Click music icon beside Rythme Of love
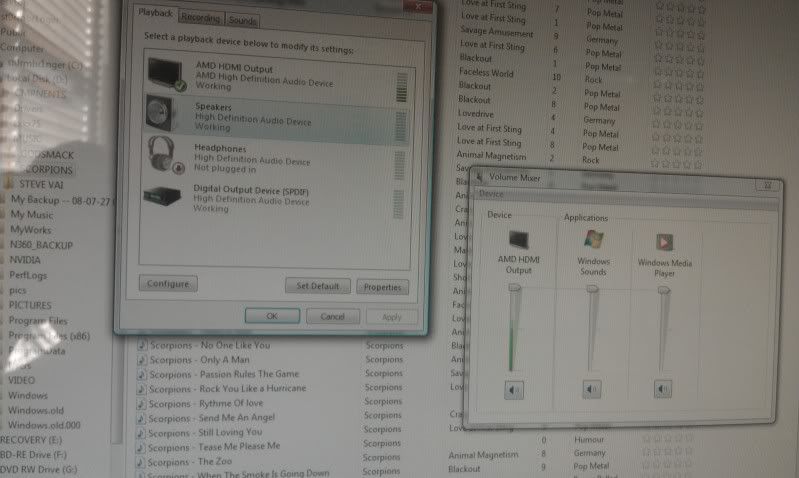The width and height of the screenshot is (799, 478). [x=141, y=404]
